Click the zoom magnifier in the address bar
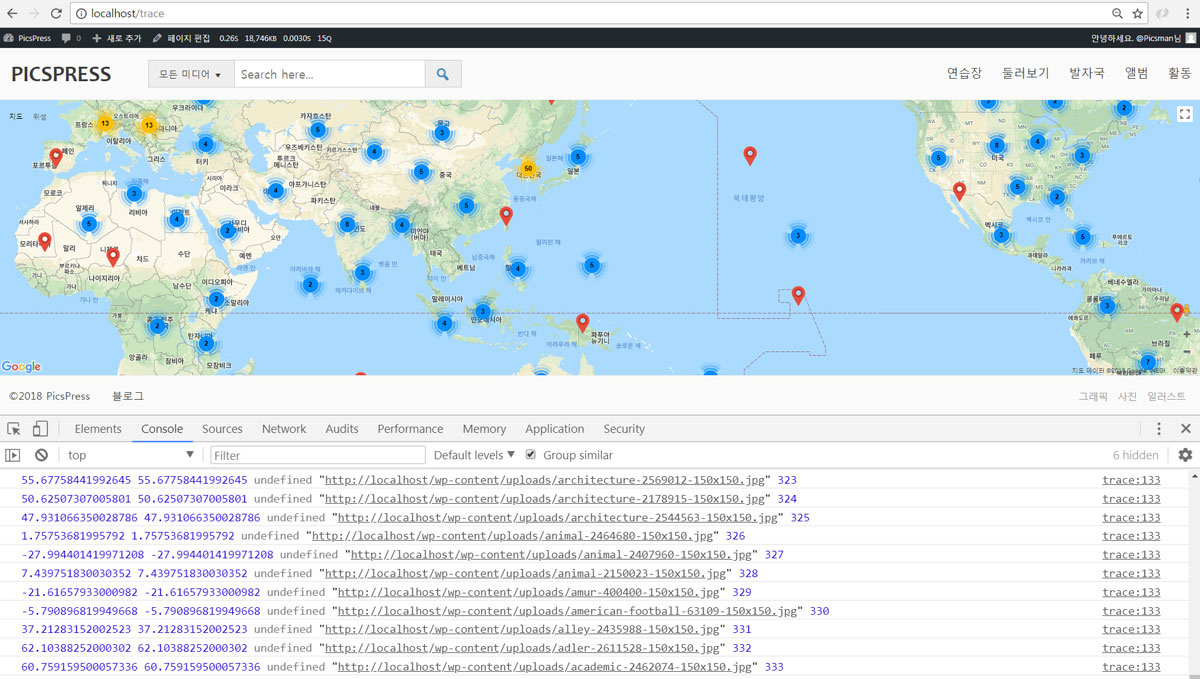 tap(1117, 14)
